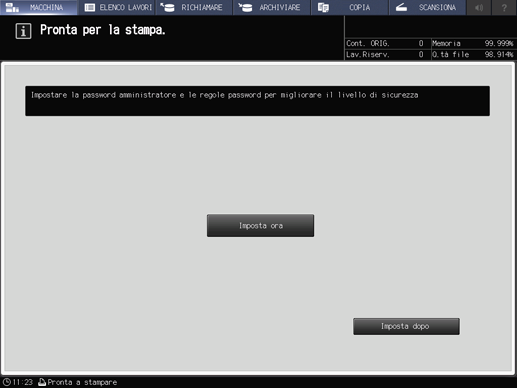
Task: Choose Imposta dopo button
Action: (406, 326)
